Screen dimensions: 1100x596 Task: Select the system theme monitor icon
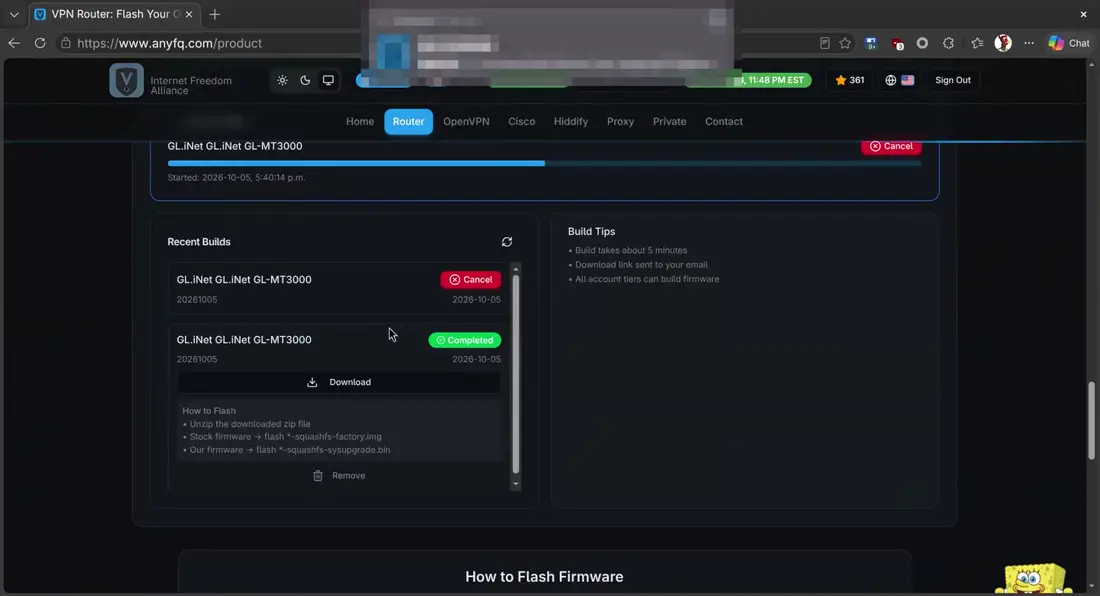click(x=328, y=80)
